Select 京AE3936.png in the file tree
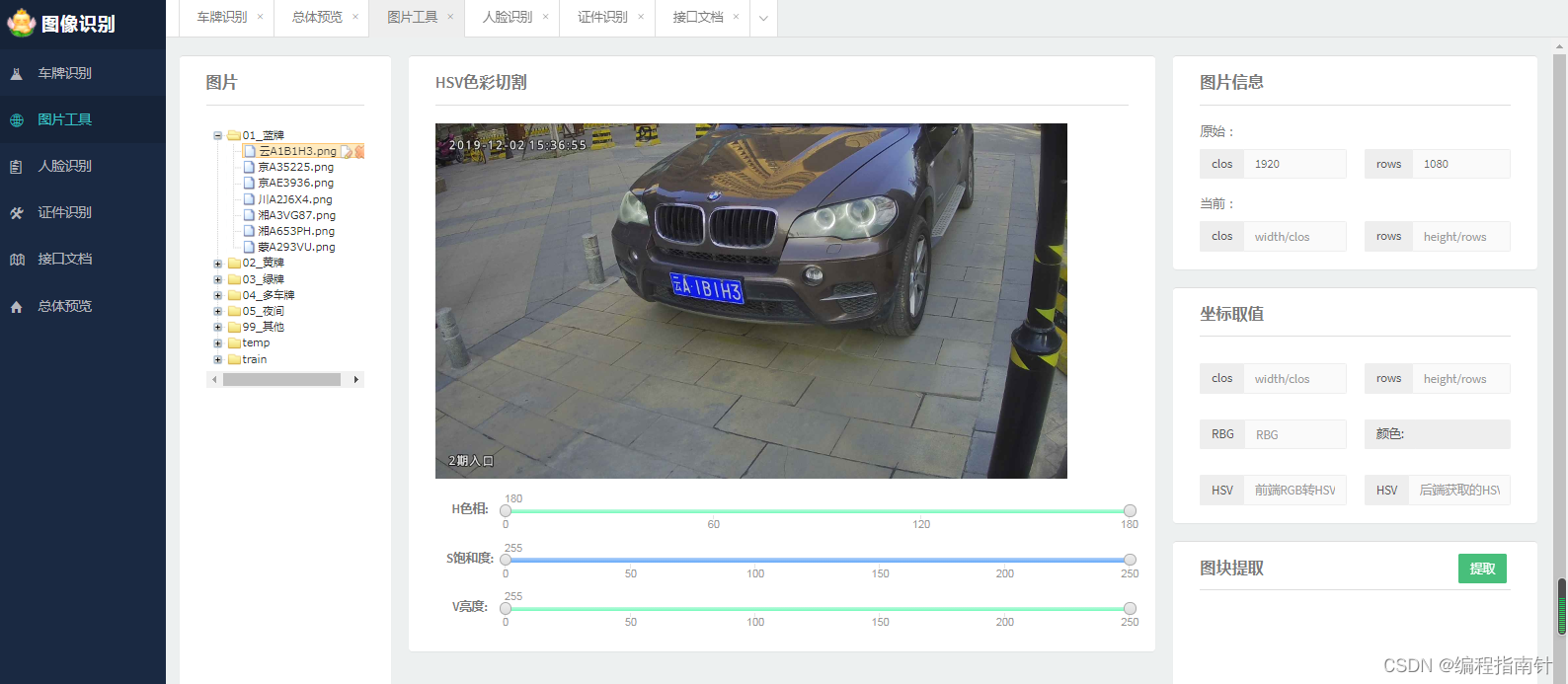Viewport: 1568px width, 684px height. tap(295, 183)
